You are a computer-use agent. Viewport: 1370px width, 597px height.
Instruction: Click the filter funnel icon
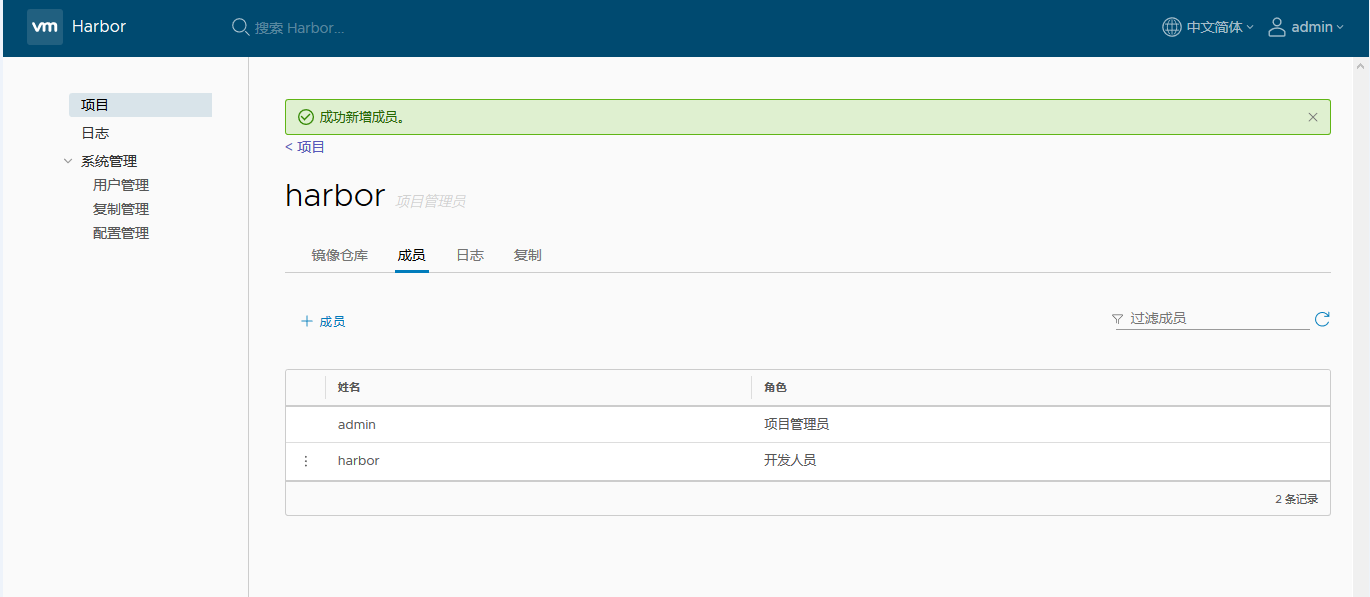1117,319
